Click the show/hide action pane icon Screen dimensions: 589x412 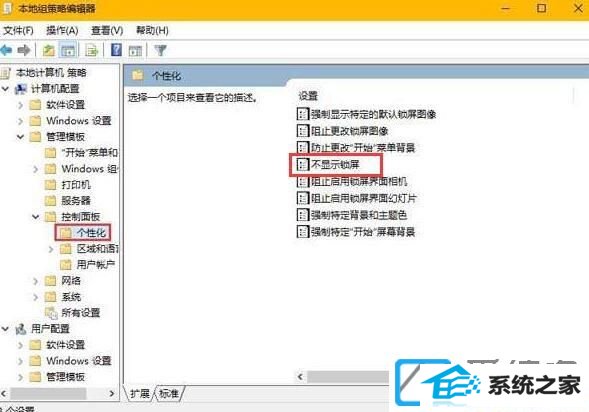135,50
